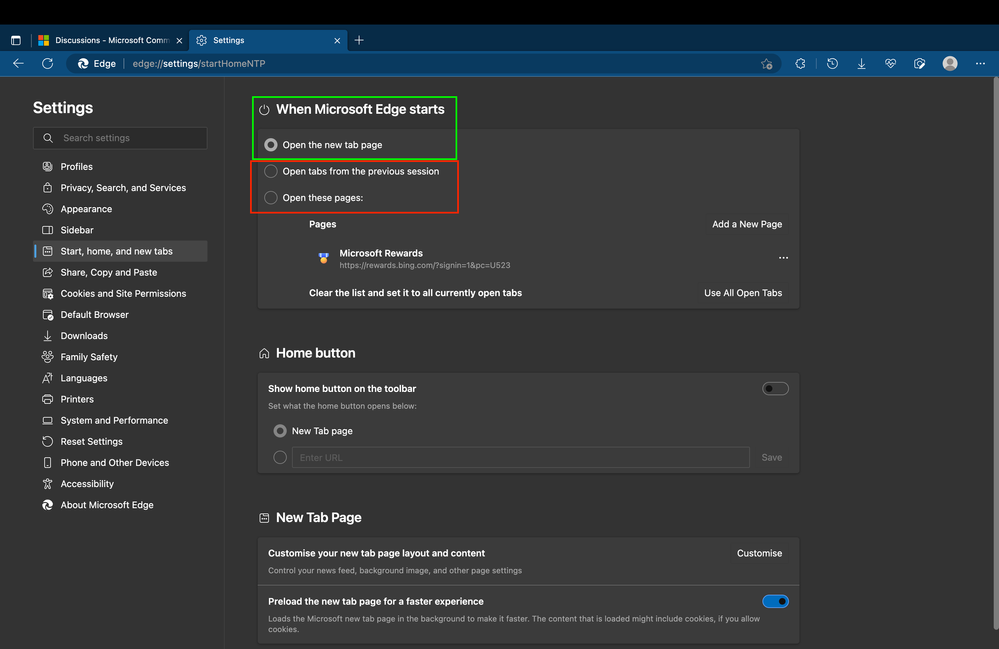Close the Settings tab

pos(337,41)
